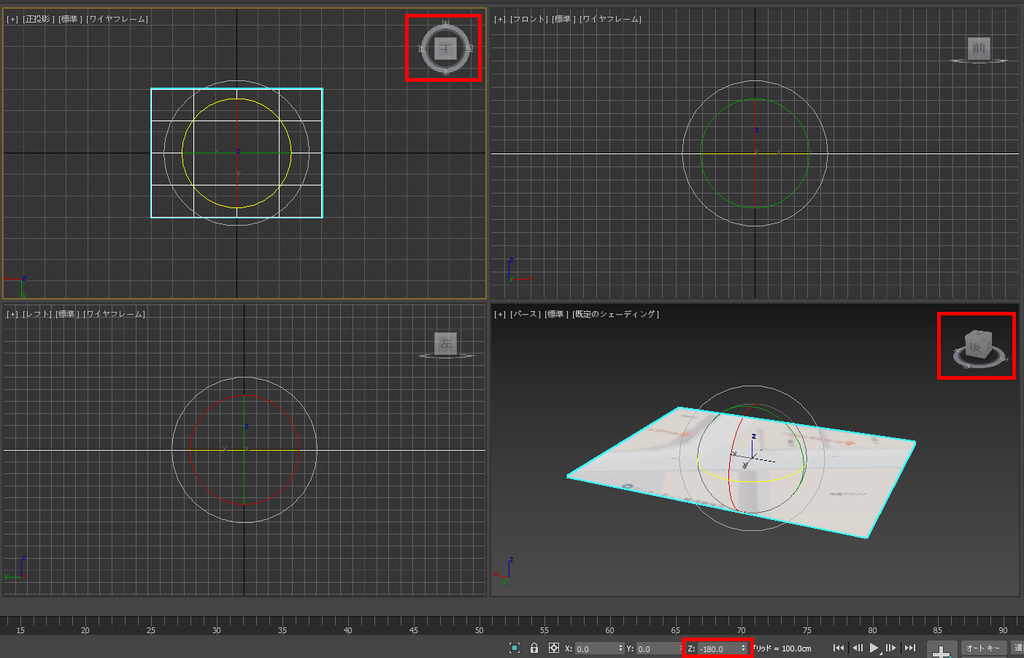Open [標準] menu in the レフト viewport

(x=69, y=314)
